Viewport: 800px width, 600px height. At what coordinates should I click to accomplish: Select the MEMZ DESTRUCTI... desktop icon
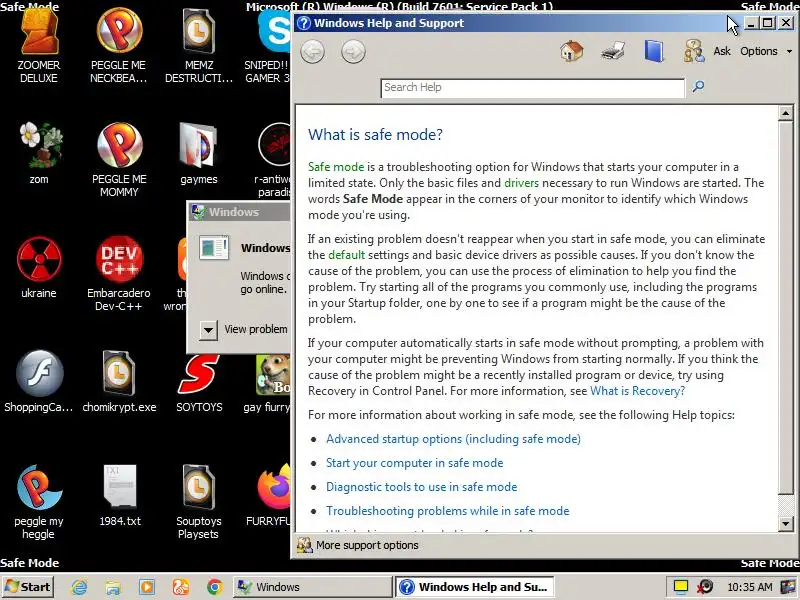point(199,47)
